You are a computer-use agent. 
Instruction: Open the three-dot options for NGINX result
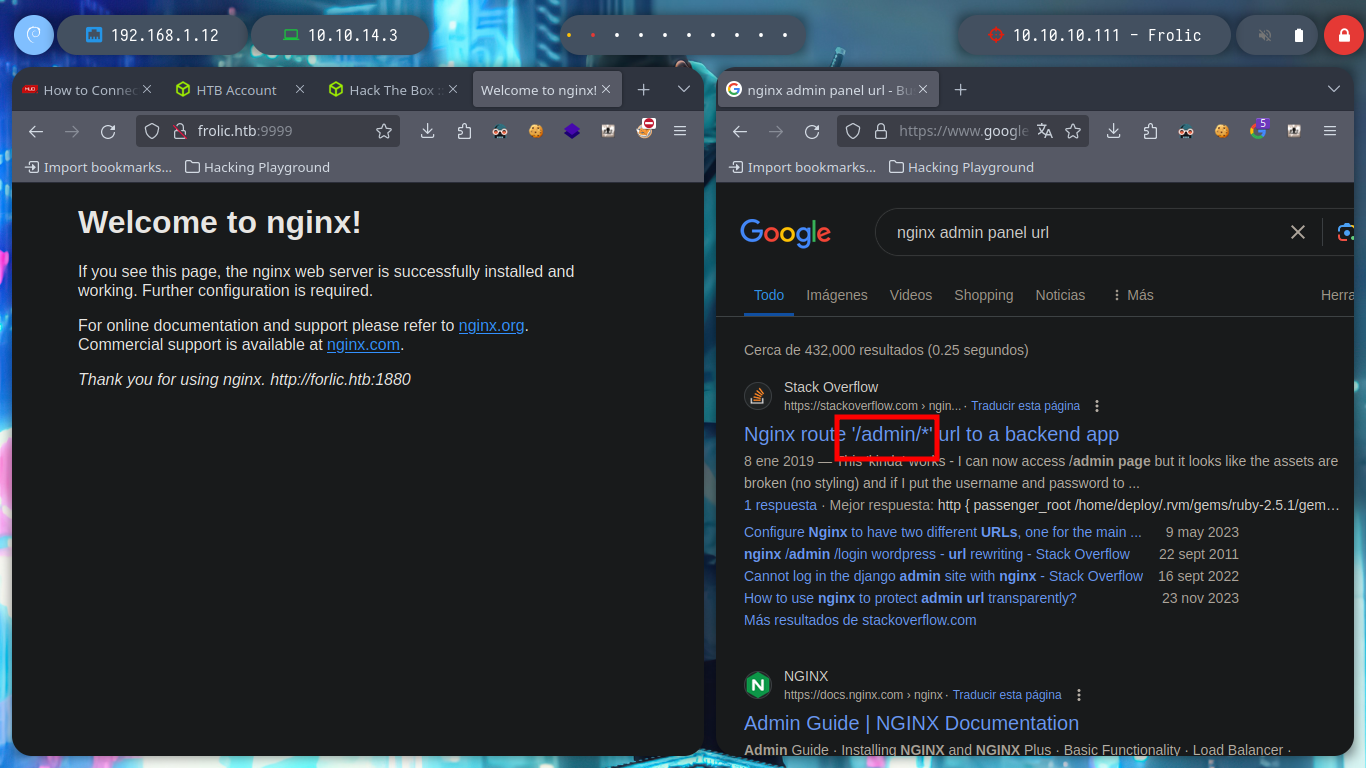tap(1078, 695)
